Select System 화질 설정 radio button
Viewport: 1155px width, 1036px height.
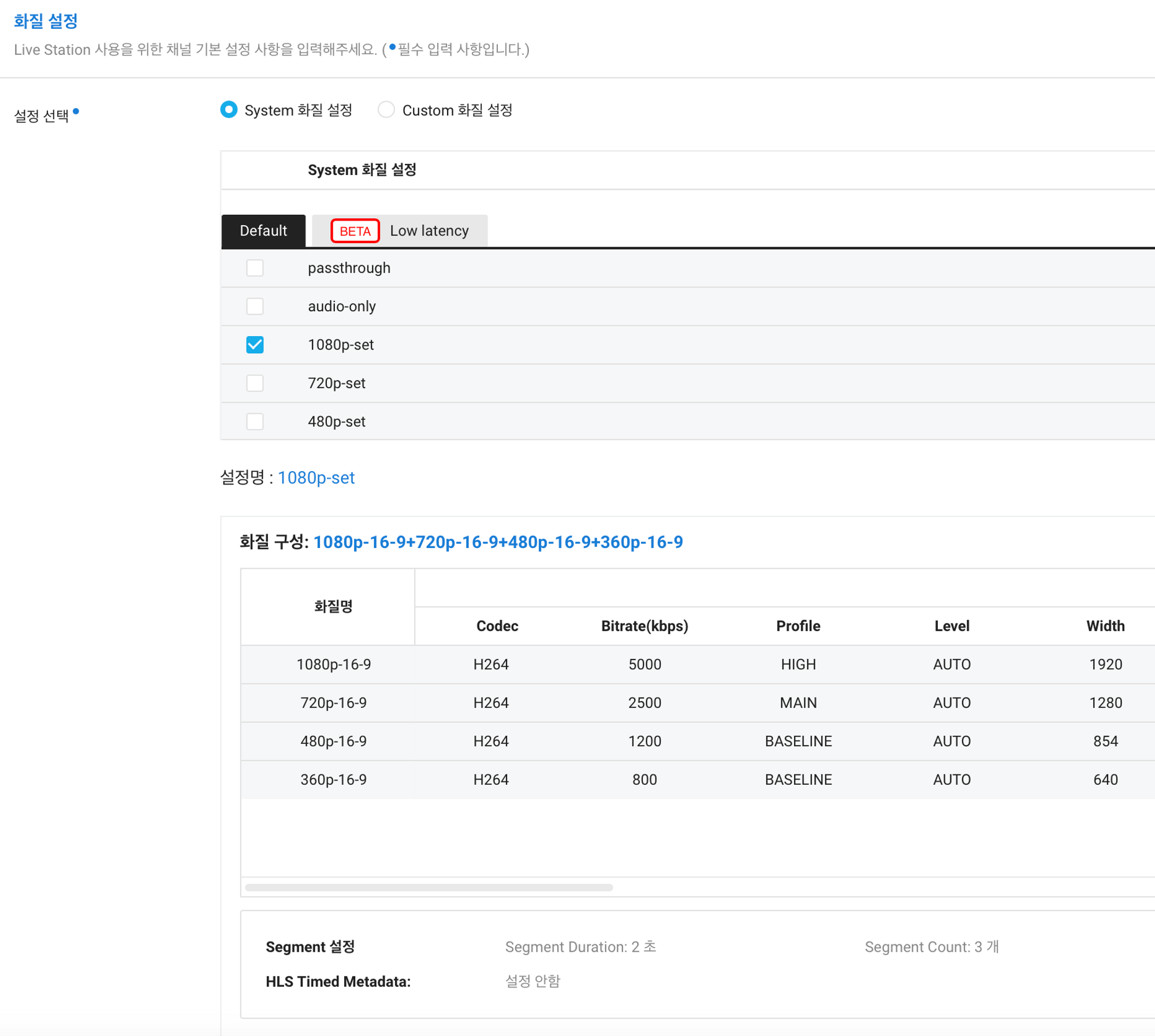(229, 110)
